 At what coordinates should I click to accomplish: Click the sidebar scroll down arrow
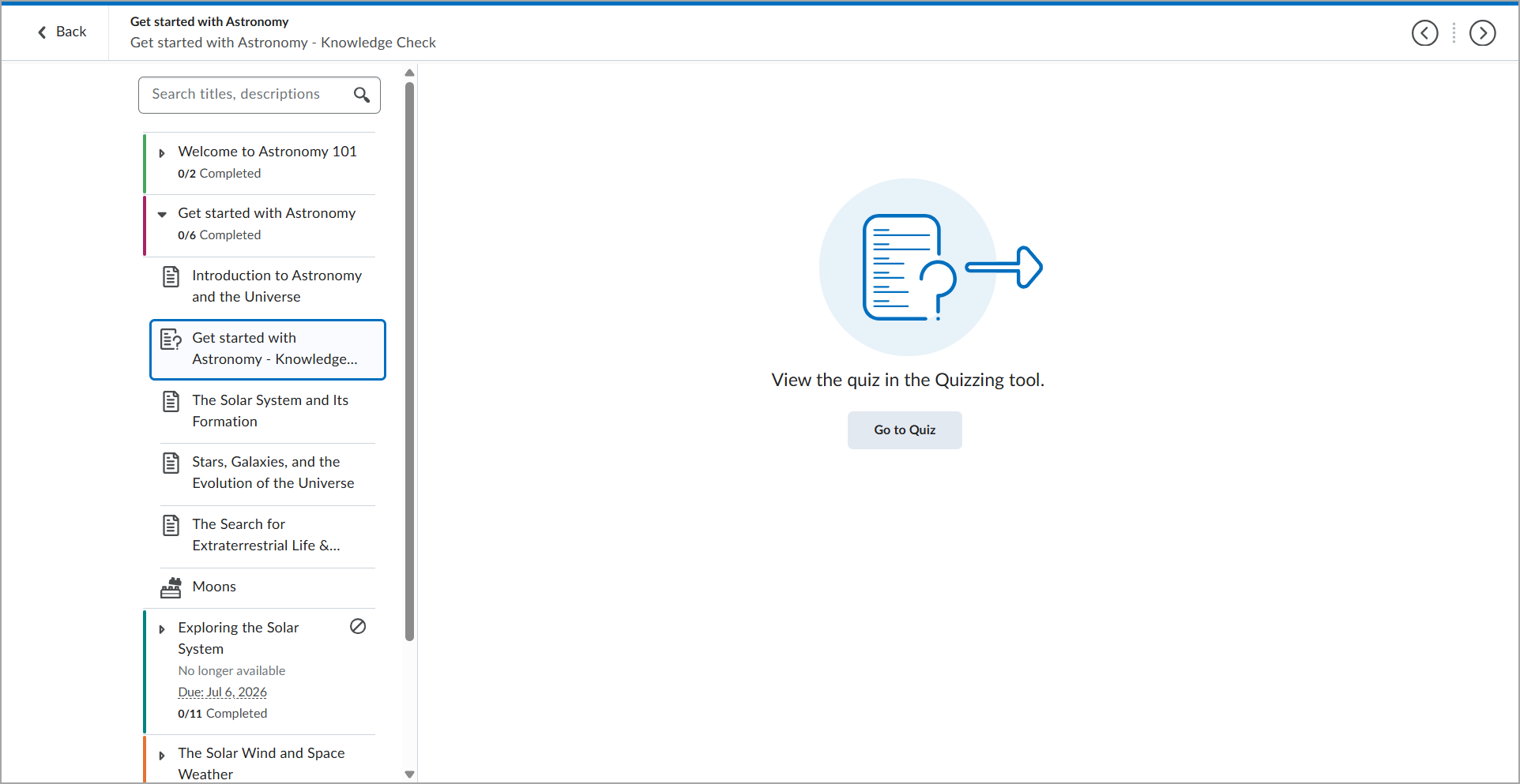click(409, 775)
